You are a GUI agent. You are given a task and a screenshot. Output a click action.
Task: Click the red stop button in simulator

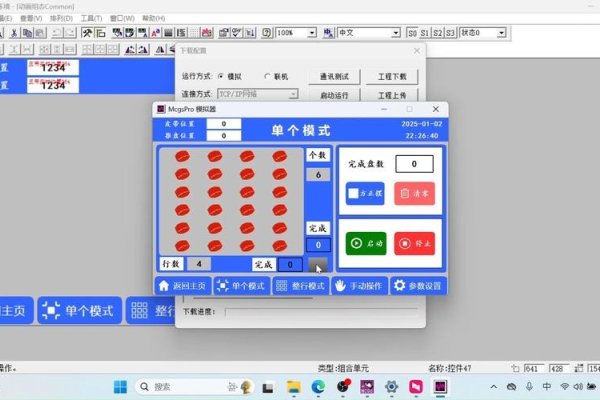click(415, 243)
